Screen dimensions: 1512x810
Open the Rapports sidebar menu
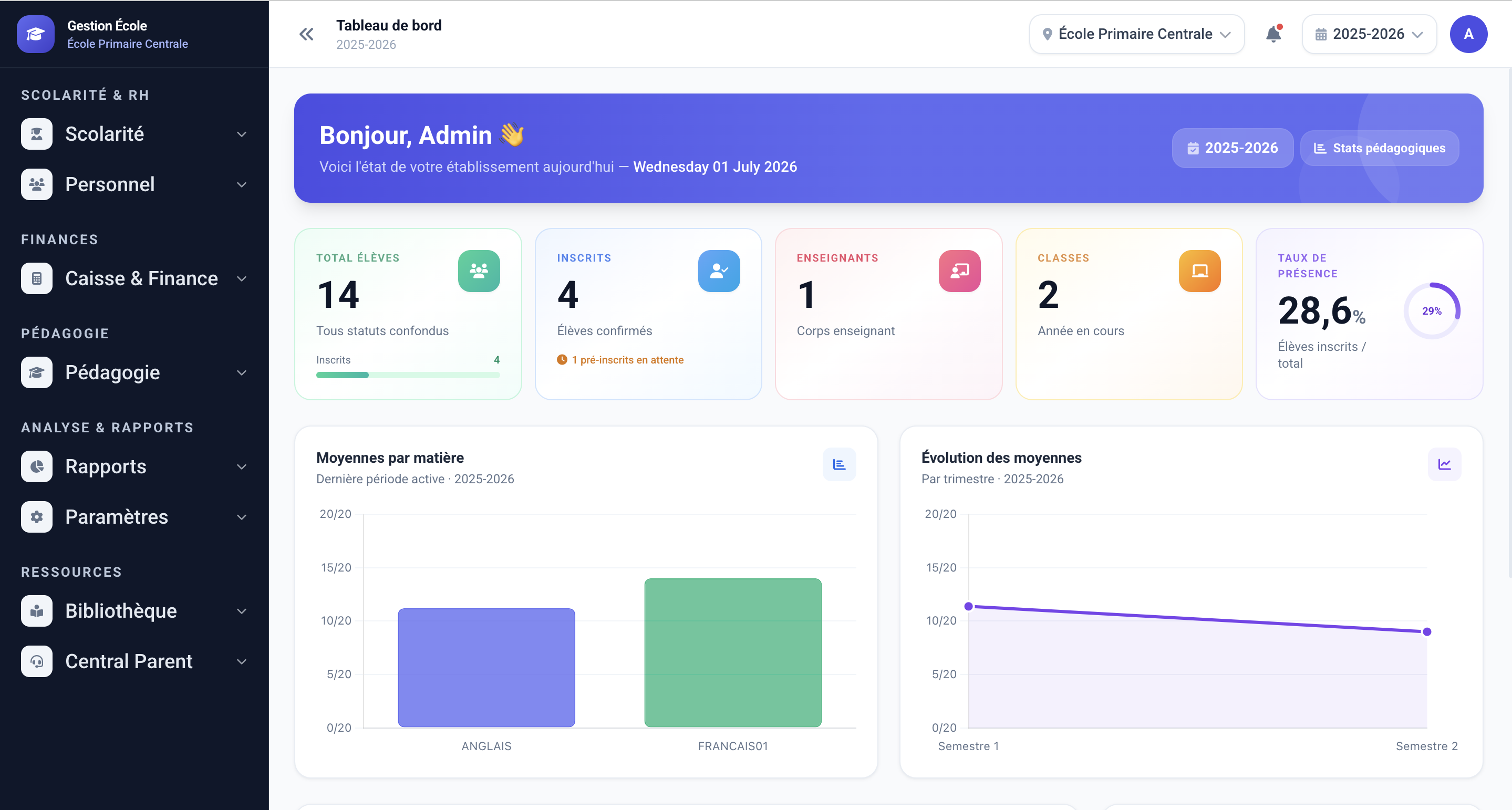(x=134, y=466)
